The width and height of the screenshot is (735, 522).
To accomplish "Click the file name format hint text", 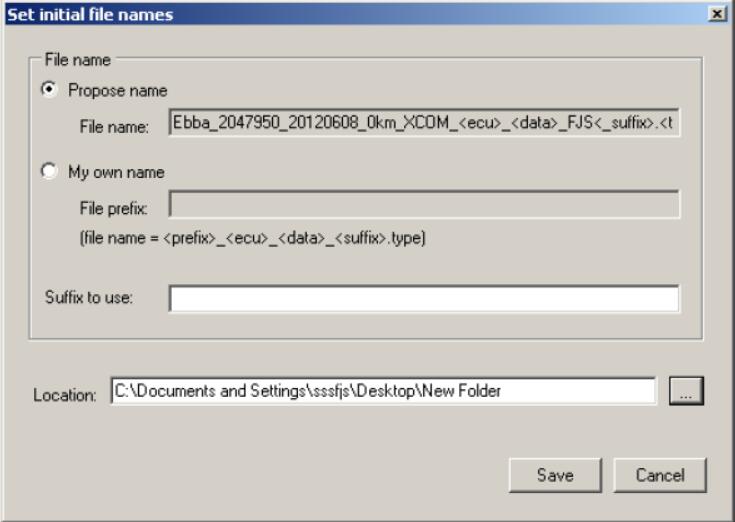I will click(253, 238).
